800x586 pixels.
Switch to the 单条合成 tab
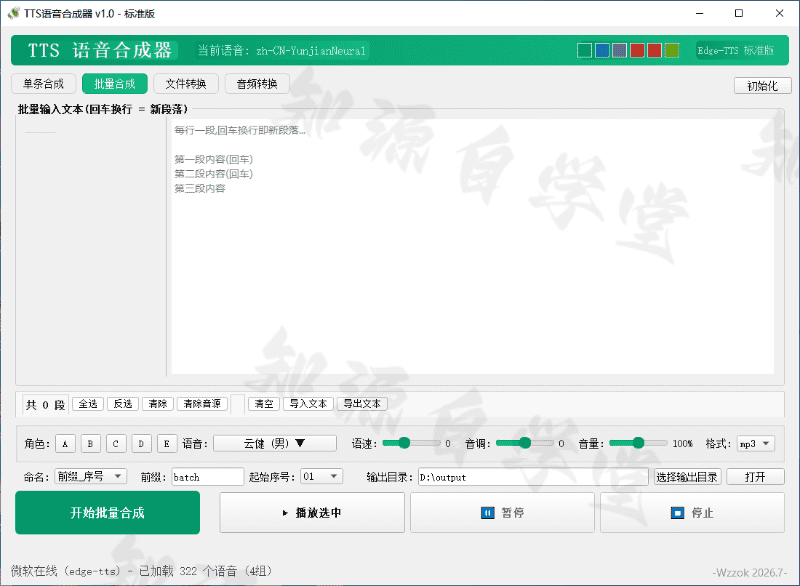pyautogui.click(x=43, y=84)
